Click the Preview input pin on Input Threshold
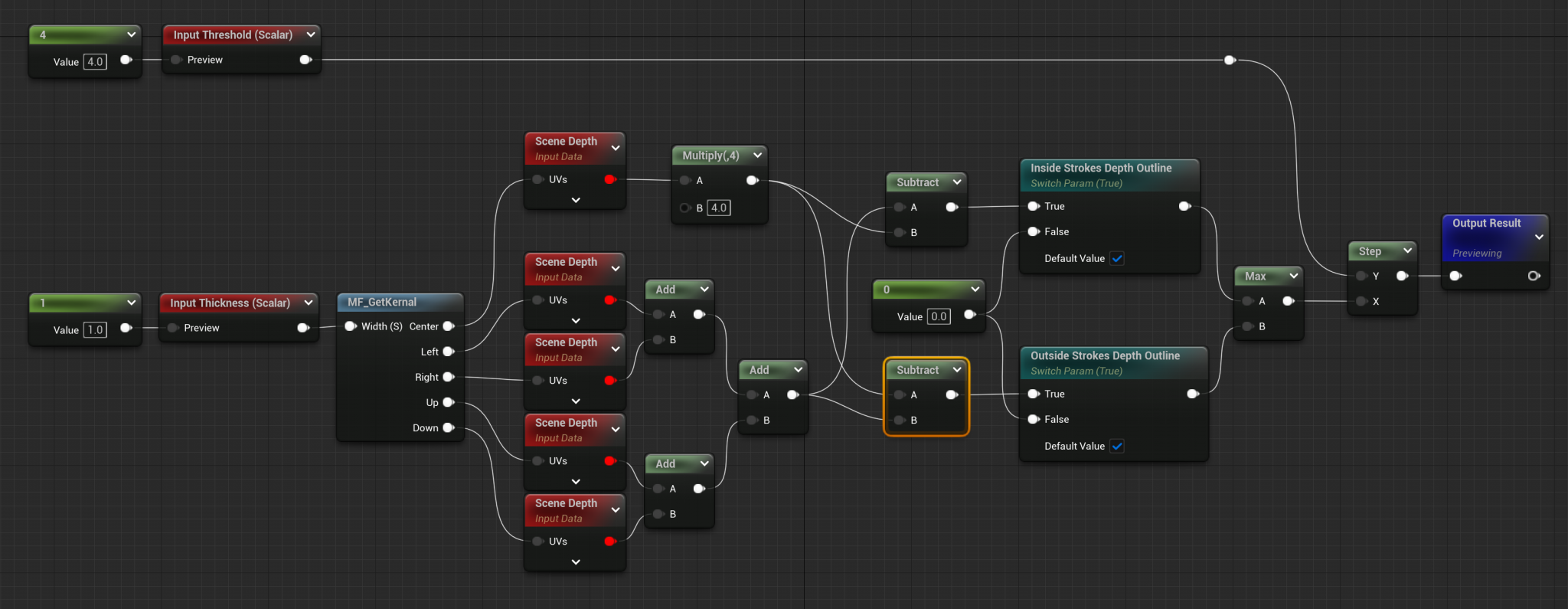The image size is (1568, 609). coord(176,60)
